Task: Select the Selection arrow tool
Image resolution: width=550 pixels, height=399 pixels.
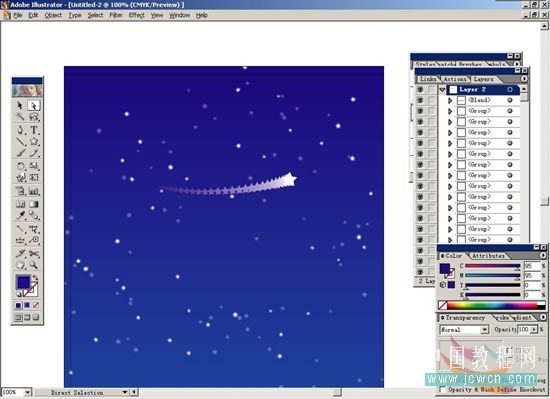Action: [20, 106]
